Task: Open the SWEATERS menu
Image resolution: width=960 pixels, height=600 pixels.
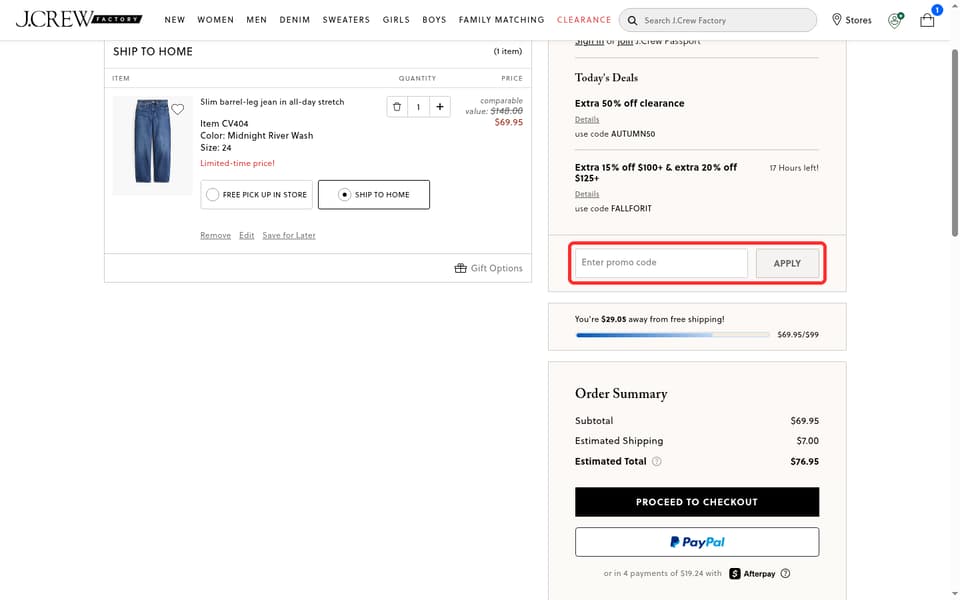Action: pos(346,20)
